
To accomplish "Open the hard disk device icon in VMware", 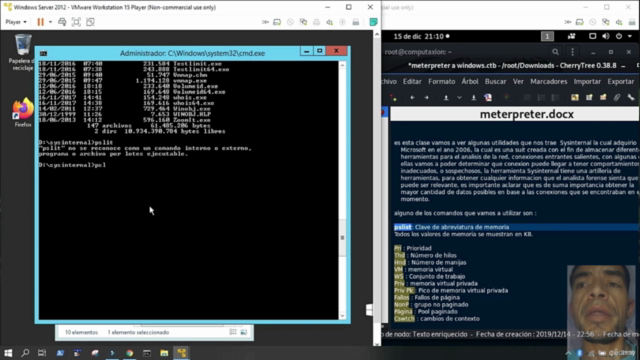I will [x=277, y=22].
